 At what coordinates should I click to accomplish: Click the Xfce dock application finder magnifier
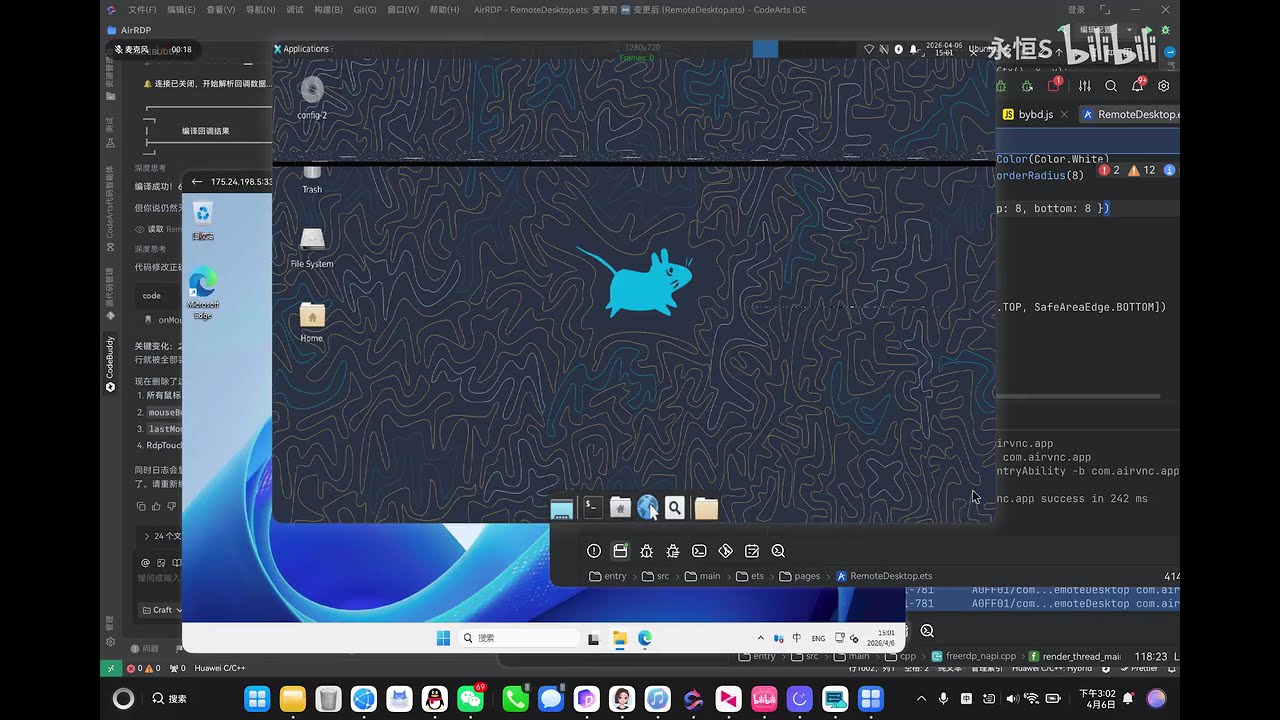(x=675, y=508)
